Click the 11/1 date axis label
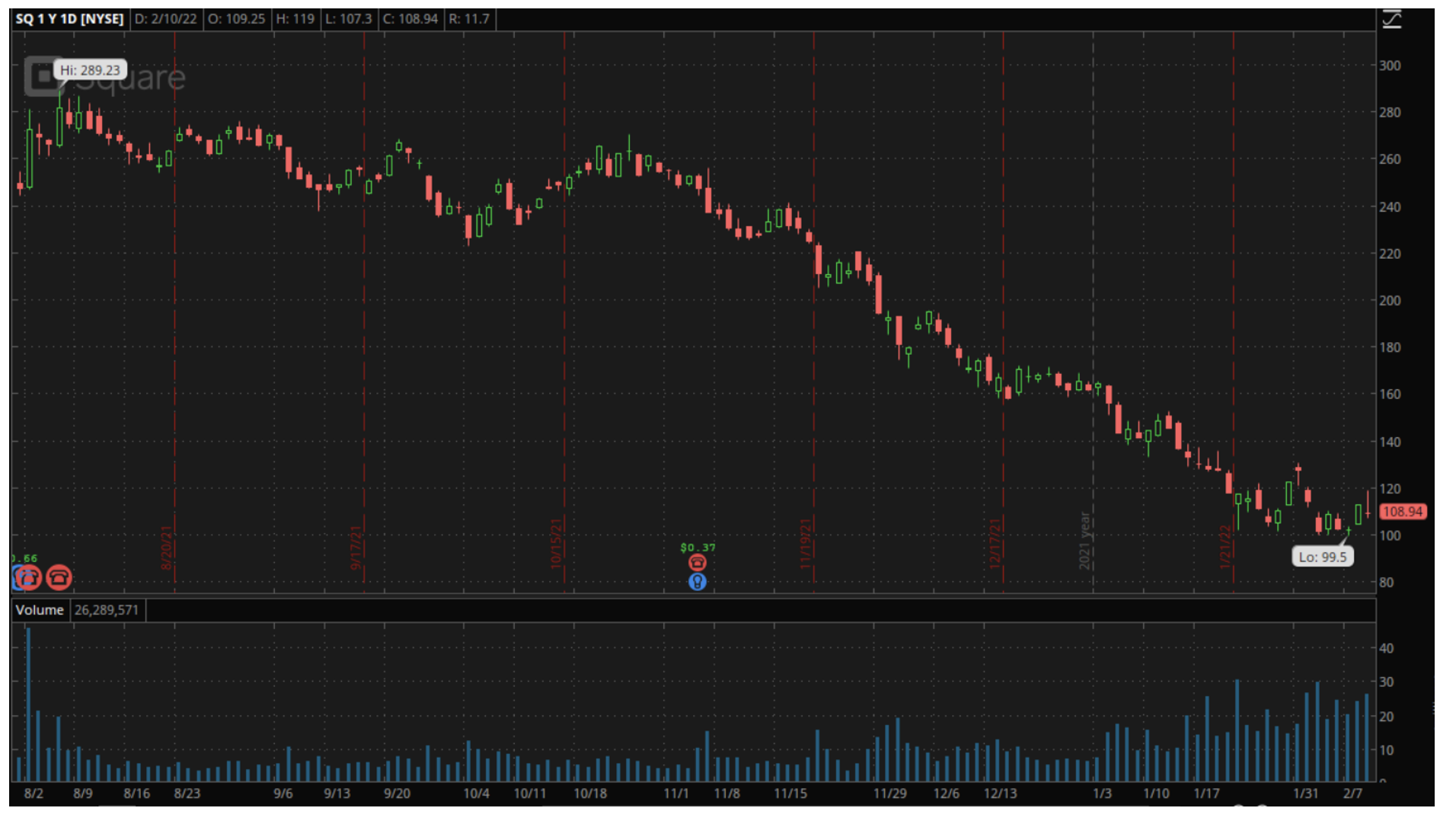 pyautogui.click(x=676, y=794)
